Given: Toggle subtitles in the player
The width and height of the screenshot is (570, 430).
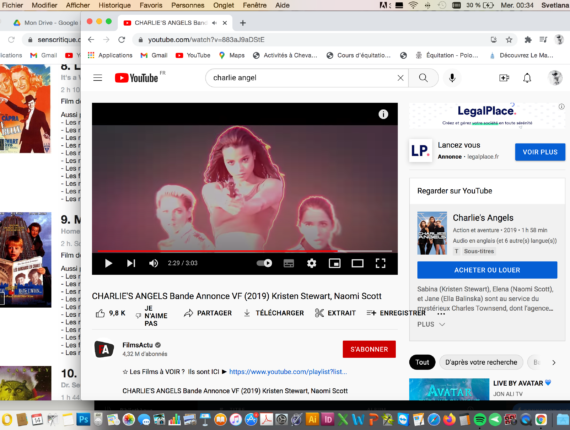Looking at the screenshot, I should coord(289,263).
